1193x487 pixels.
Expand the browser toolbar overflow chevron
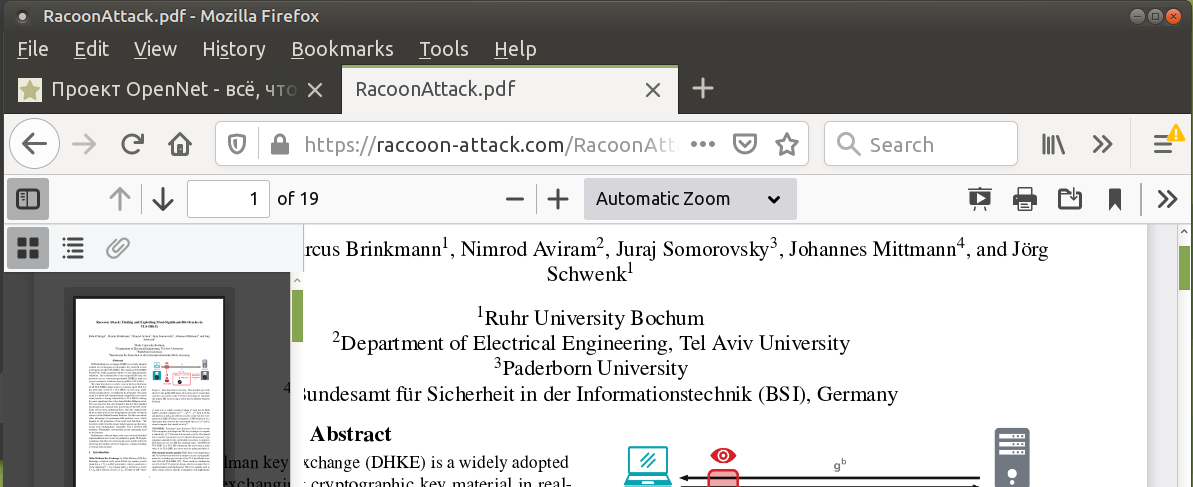[x=1102, y=145]
